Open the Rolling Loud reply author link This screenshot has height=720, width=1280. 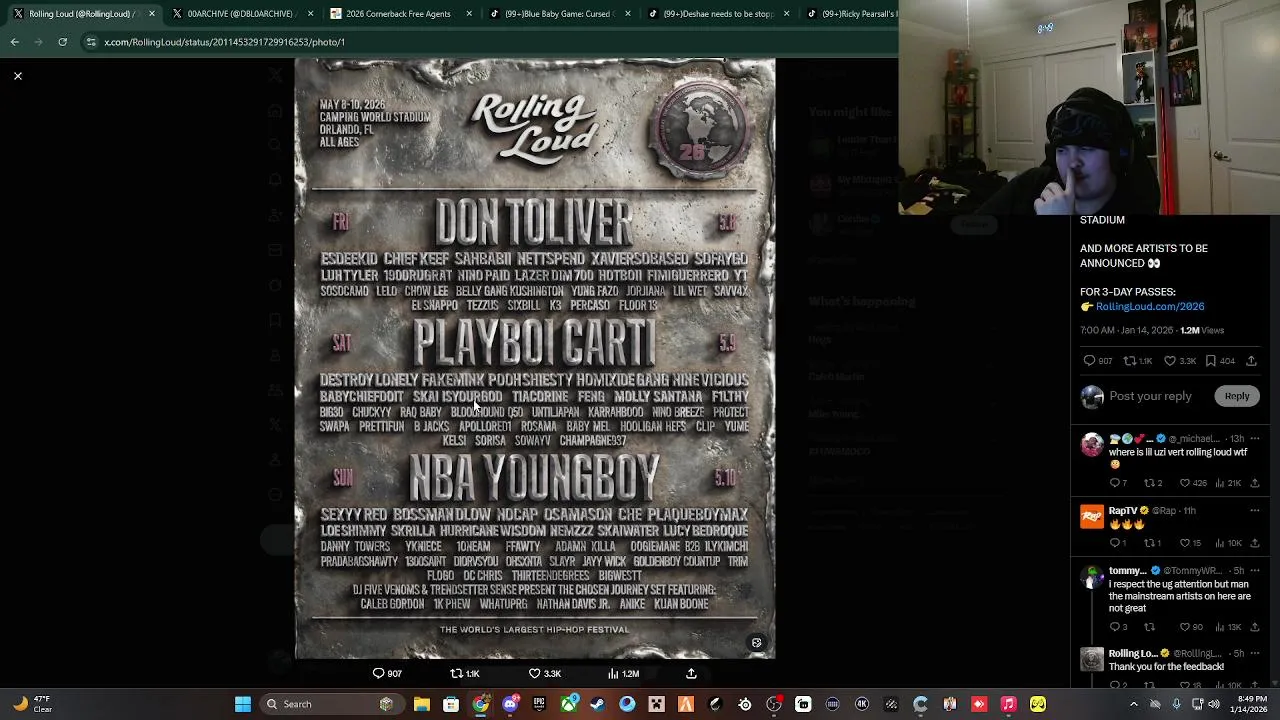[1132, 653]
